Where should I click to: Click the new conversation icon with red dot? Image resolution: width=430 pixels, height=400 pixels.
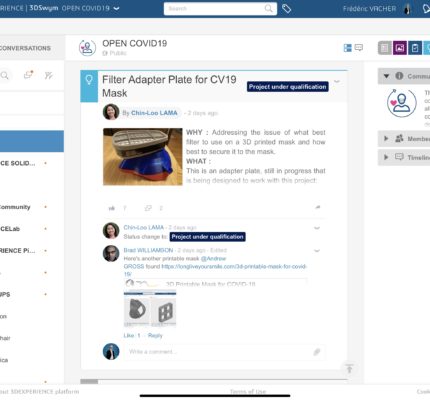tap(28, 75)
